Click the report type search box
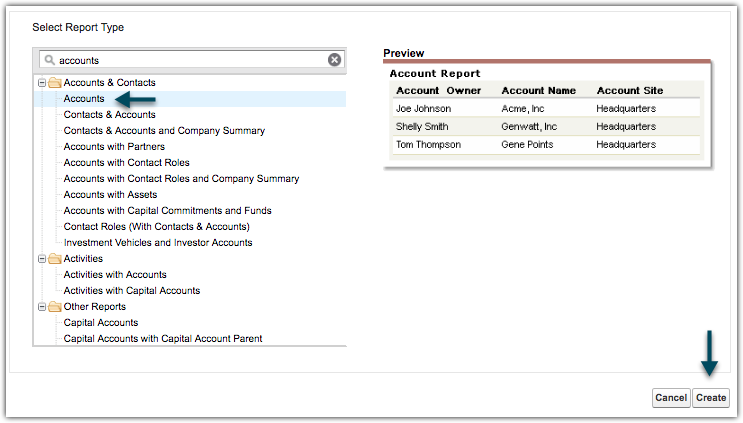 pyautogui.click(x=191, y=60)
